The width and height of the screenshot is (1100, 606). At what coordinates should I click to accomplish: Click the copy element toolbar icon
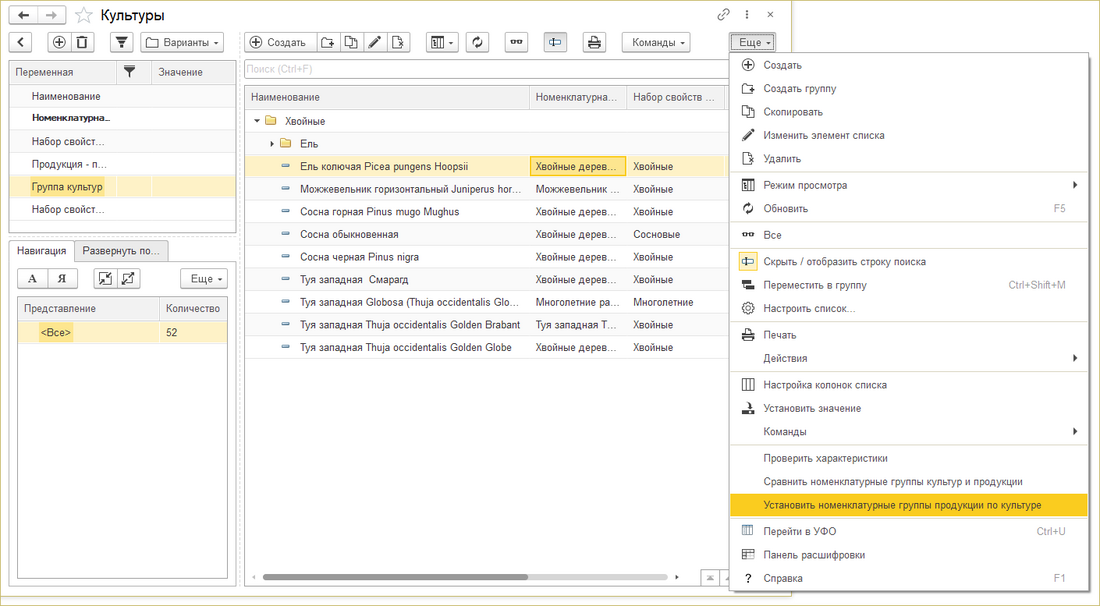351,42
